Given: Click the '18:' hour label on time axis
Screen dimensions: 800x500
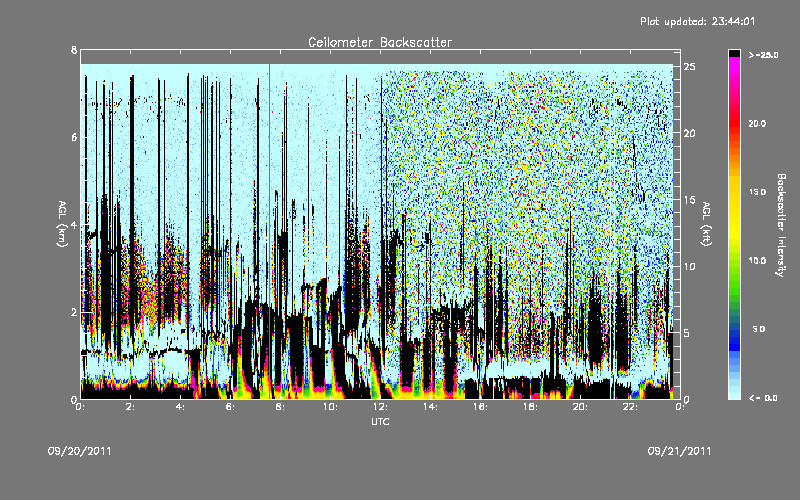Looking at the screenshot, I should pyautogui.click(x=530, y=407).
